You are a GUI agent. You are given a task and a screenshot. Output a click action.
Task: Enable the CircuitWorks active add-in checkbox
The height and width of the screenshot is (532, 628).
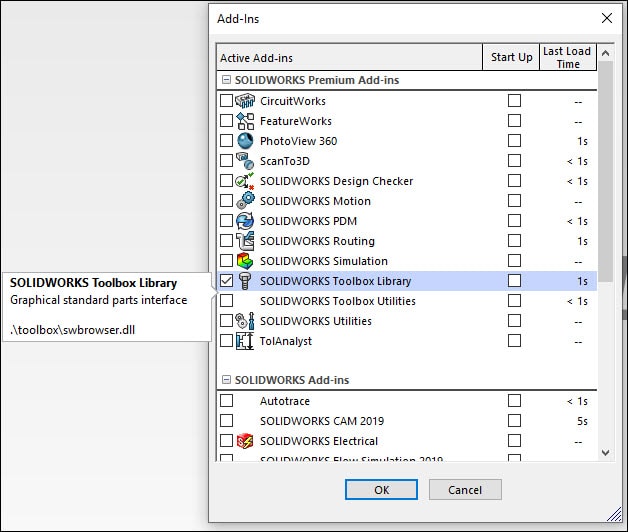click(226, 101)
